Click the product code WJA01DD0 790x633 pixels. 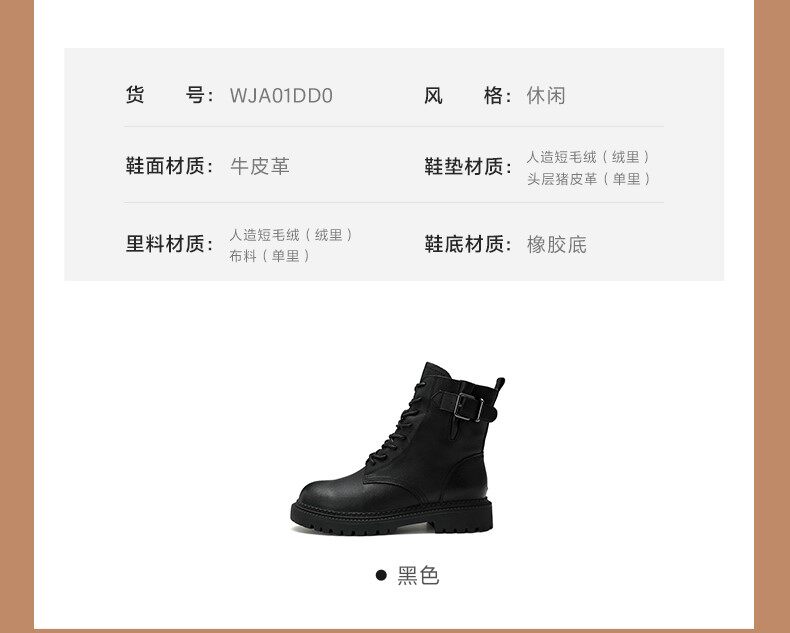tap(281, 96)
